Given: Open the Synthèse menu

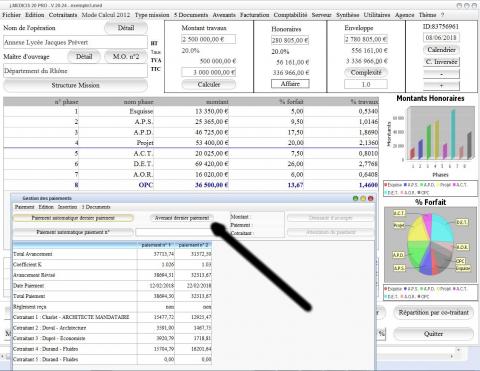Looking at the screenshot, I should (348, 15).
